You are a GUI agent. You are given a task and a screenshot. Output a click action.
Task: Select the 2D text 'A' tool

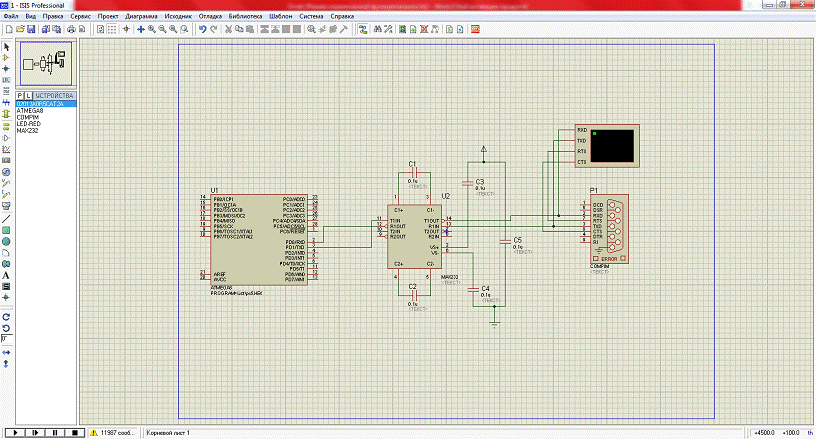coord(6,275)
